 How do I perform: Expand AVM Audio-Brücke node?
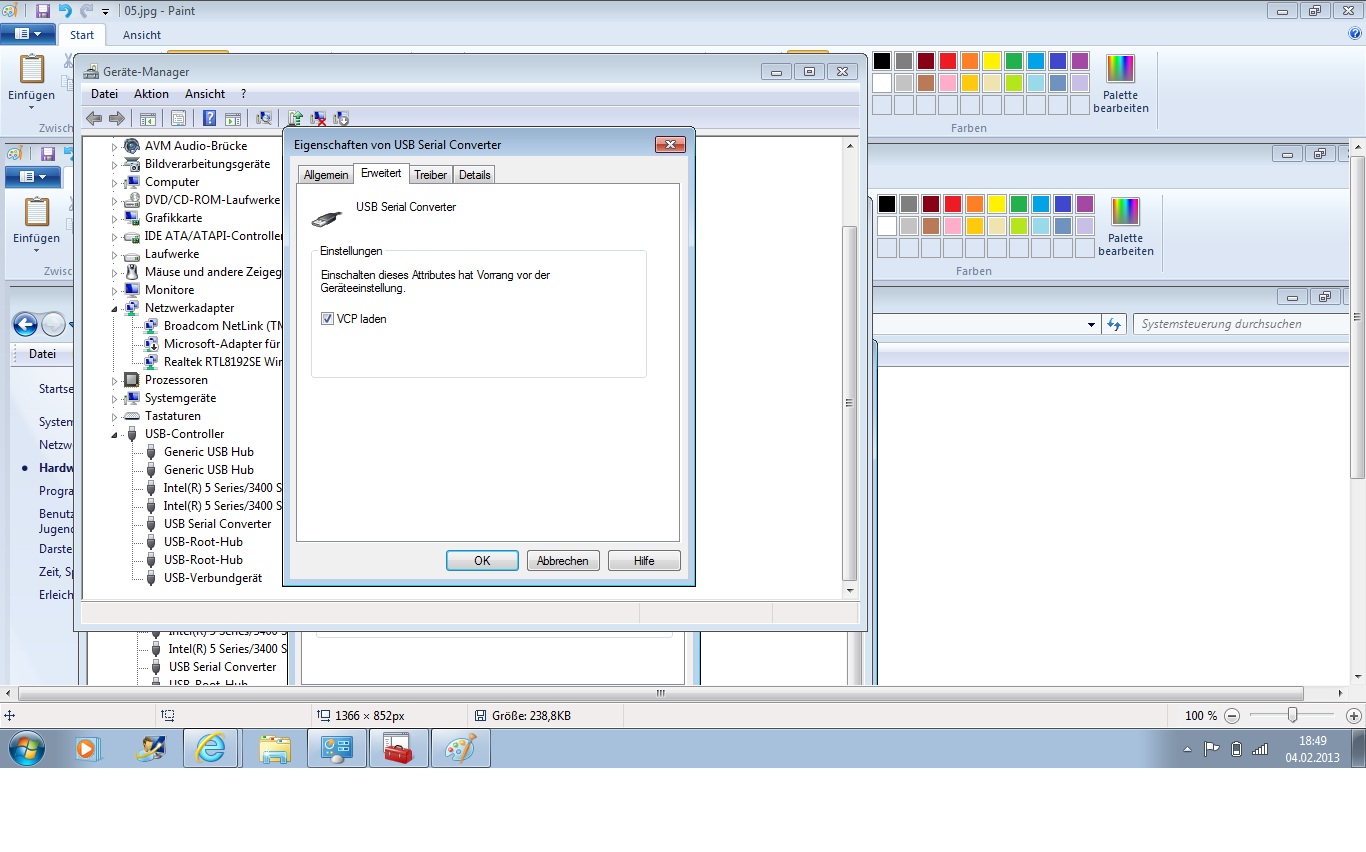(x=114, y=146)
